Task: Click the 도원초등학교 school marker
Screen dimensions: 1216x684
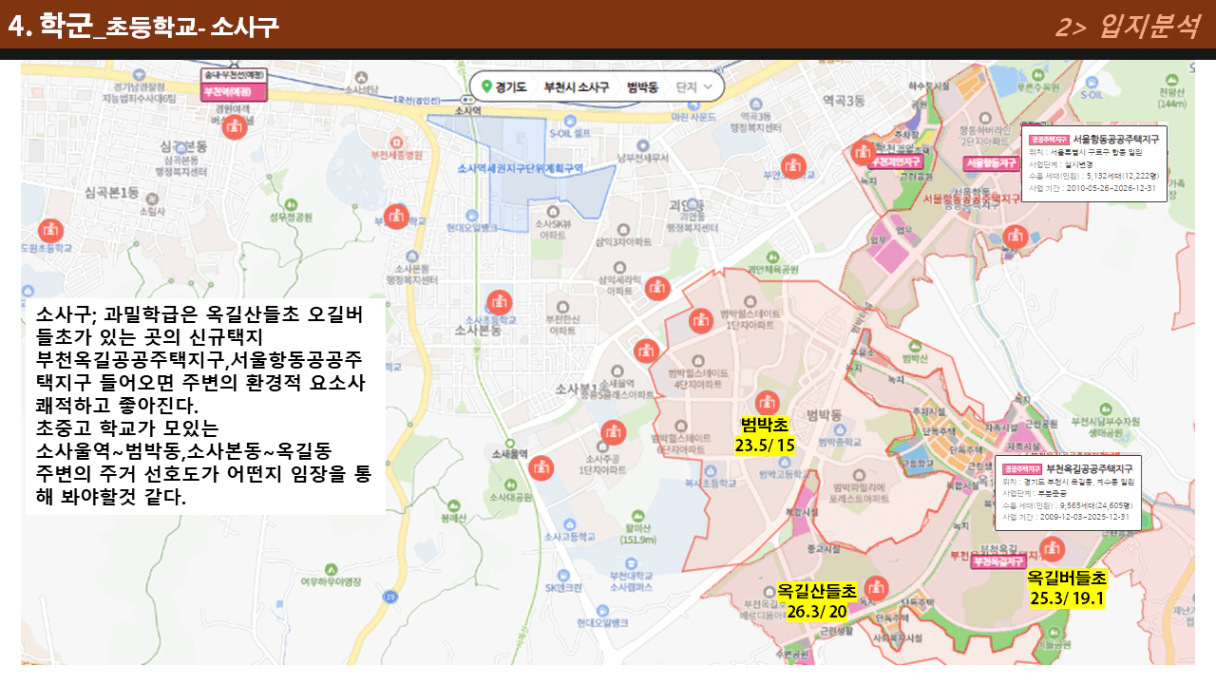Action: (x=28, y=246)
